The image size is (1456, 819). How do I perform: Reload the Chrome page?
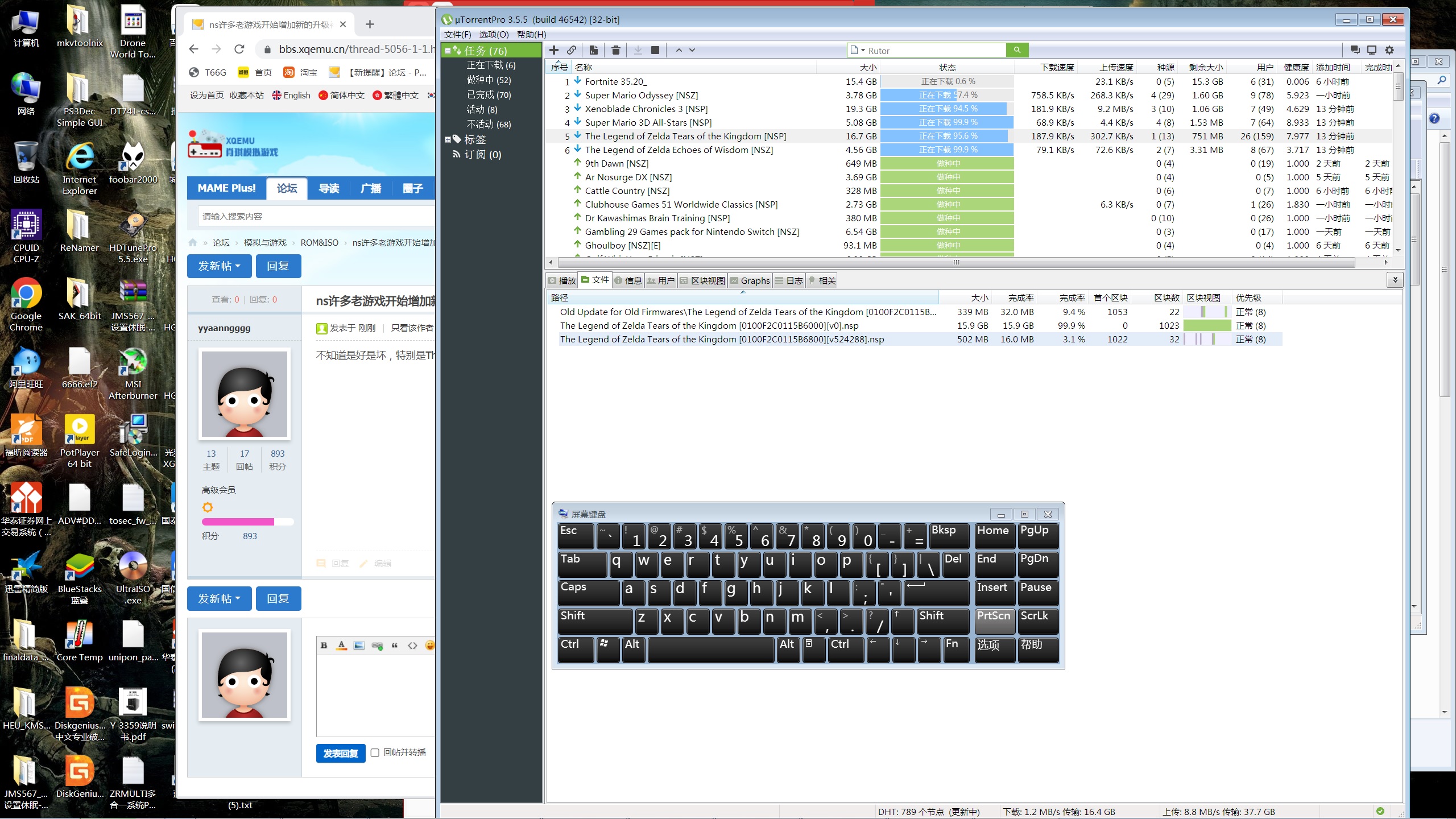[x=239, y=49]
